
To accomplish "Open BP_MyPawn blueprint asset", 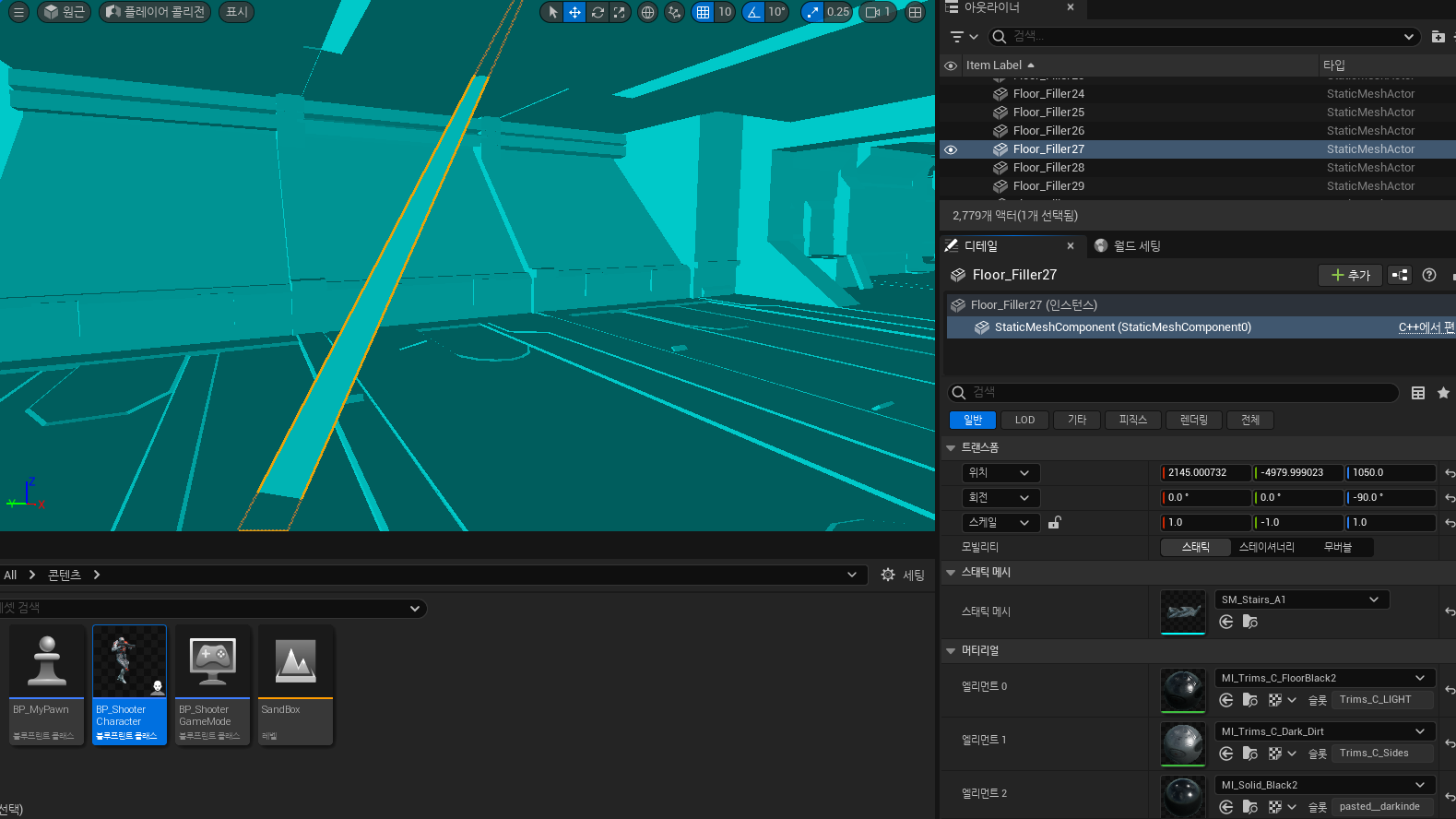I will tap(47, 684).
